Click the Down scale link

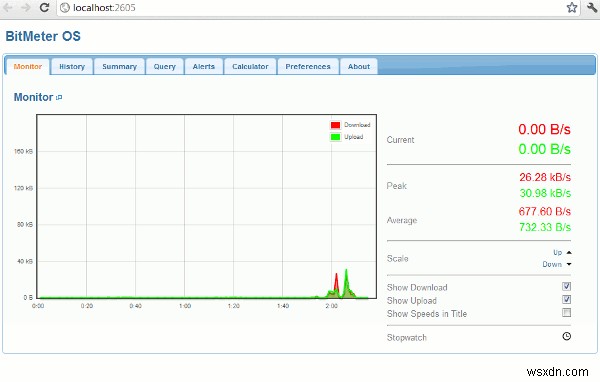[552, 264]
